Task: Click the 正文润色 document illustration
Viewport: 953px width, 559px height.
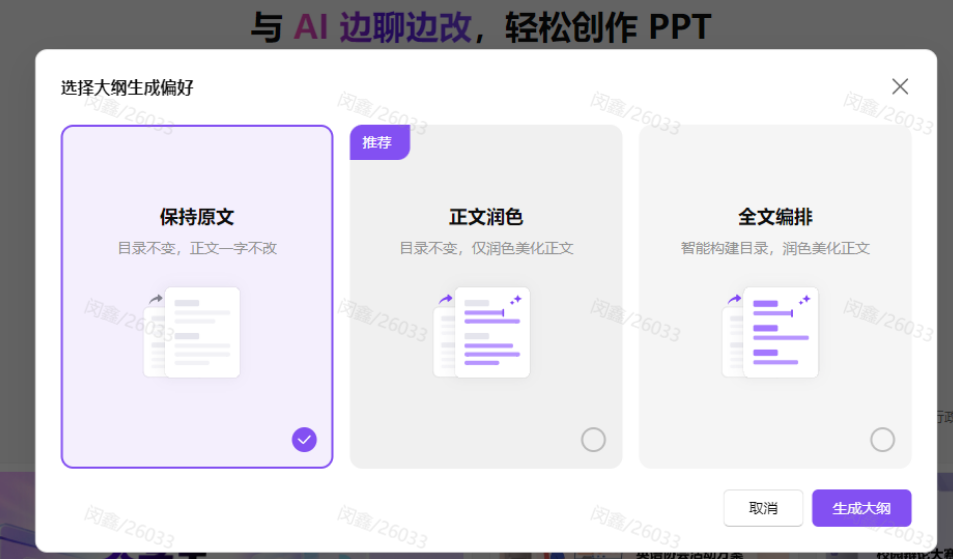Action: [481, 332]
